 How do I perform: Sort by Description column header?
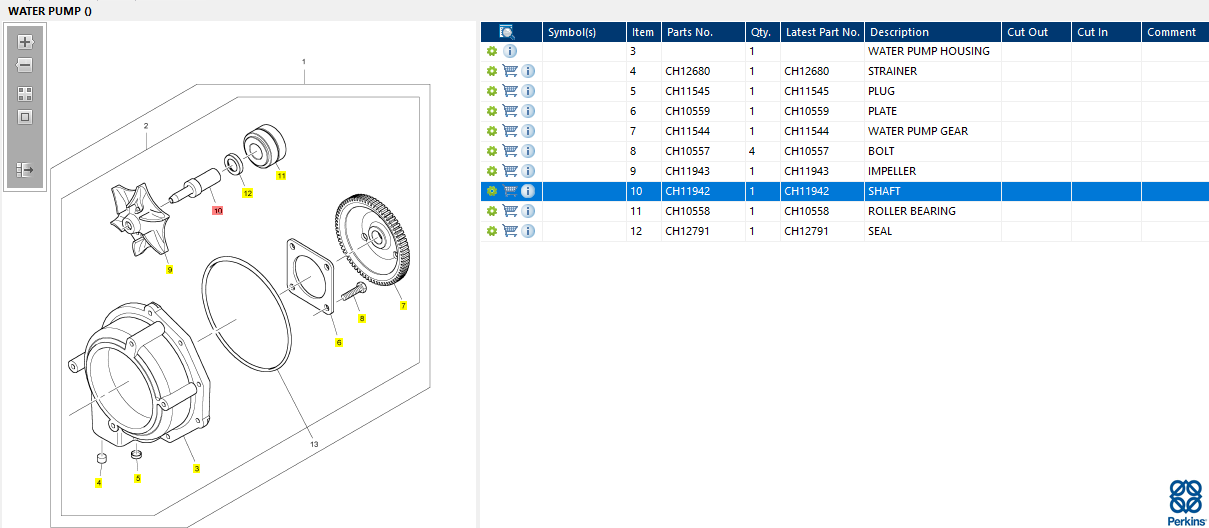coord(933,32)
